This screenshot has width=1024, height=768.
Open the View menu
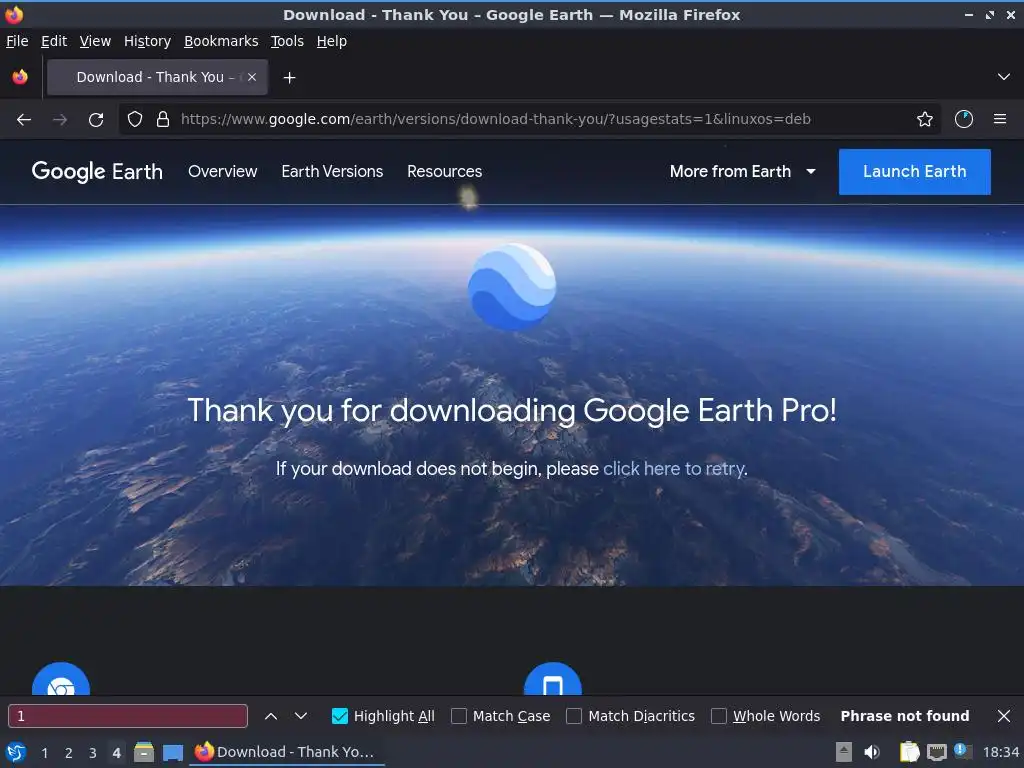[95, 41]
